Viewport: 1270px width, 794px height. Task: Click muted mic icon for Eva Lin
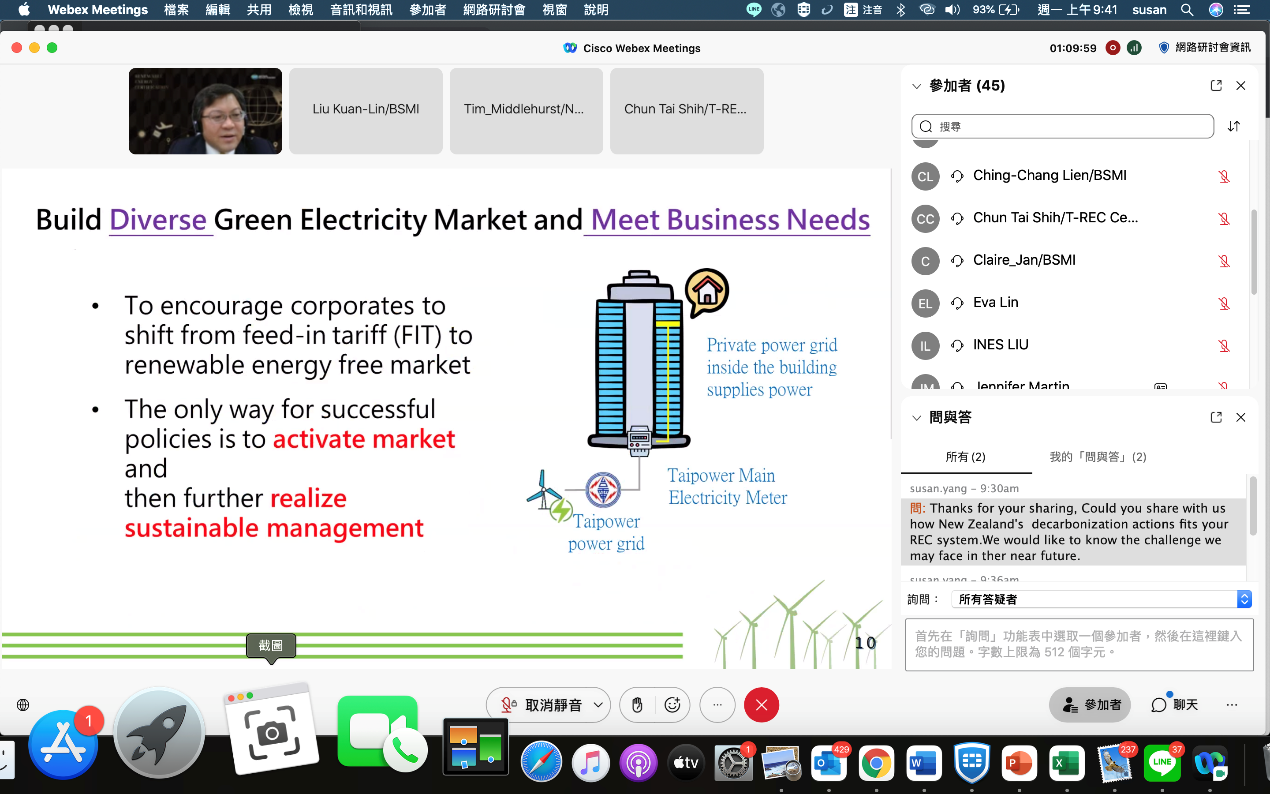1223,303
